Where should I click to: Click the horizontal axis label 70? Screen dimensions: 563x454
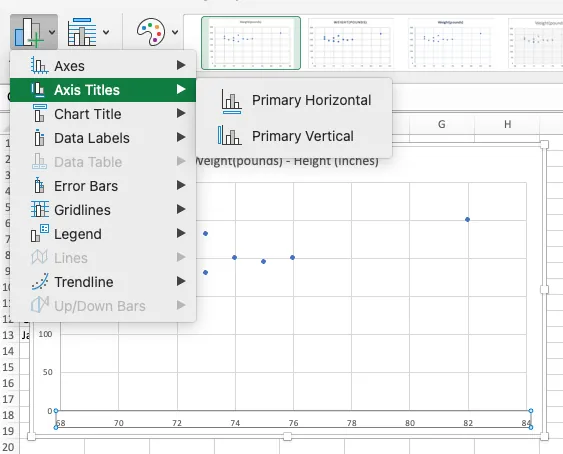[x=119, y=423]
